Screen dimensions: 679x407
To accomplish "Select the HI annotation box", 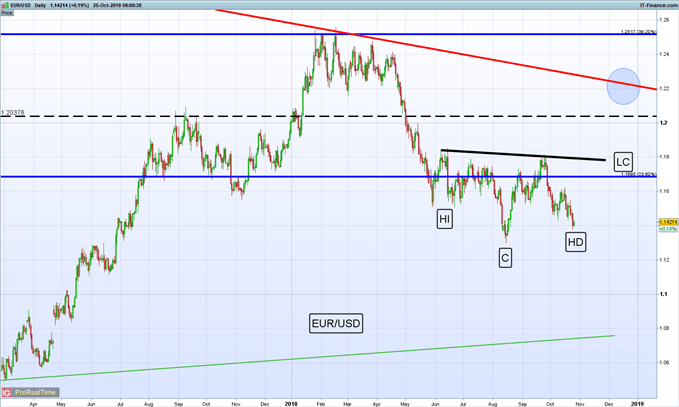I will tap(445, 219).
